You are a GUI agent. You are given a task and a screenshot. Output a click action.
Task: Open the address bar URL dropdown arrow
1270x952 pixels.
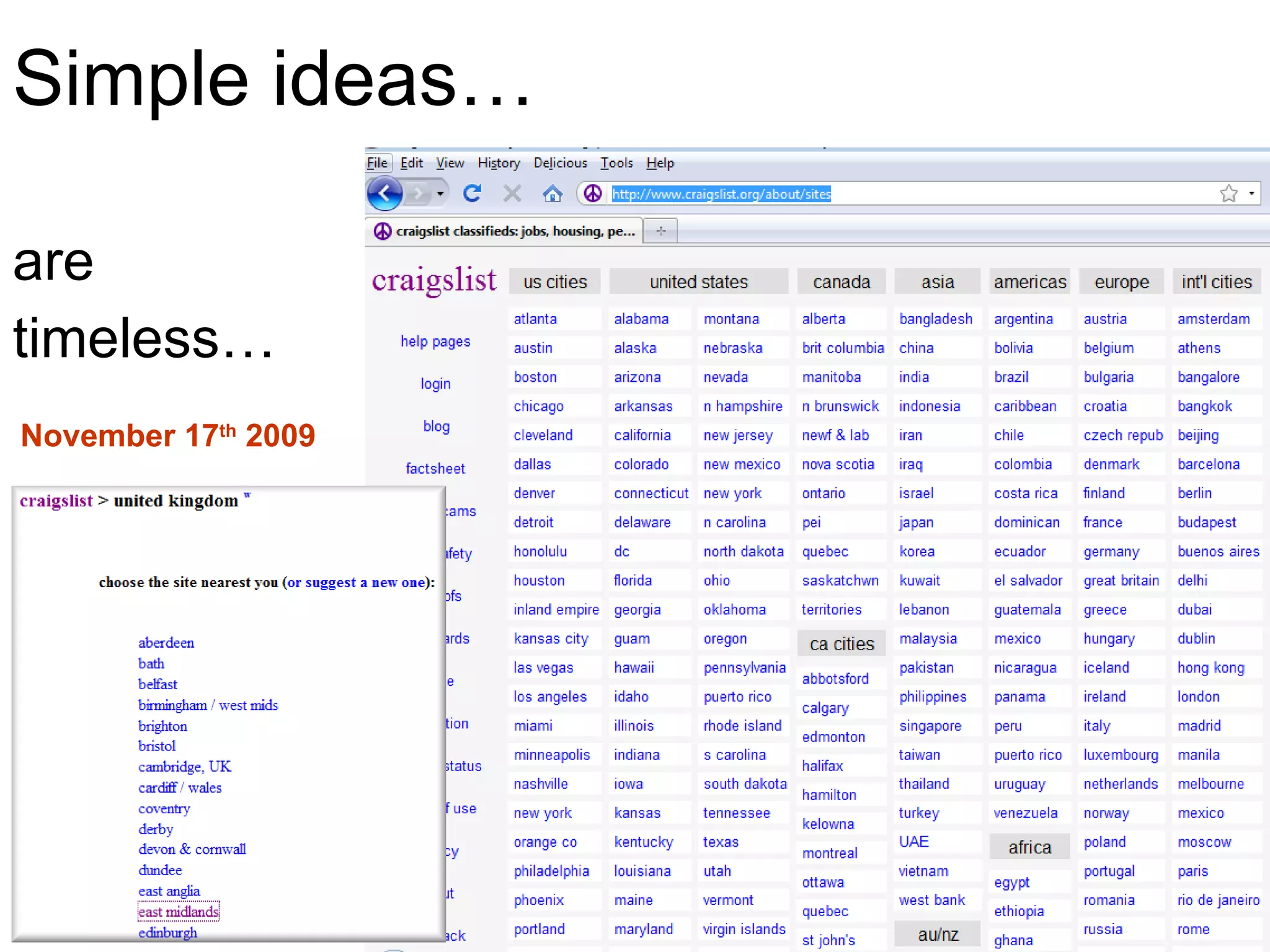1251,194
